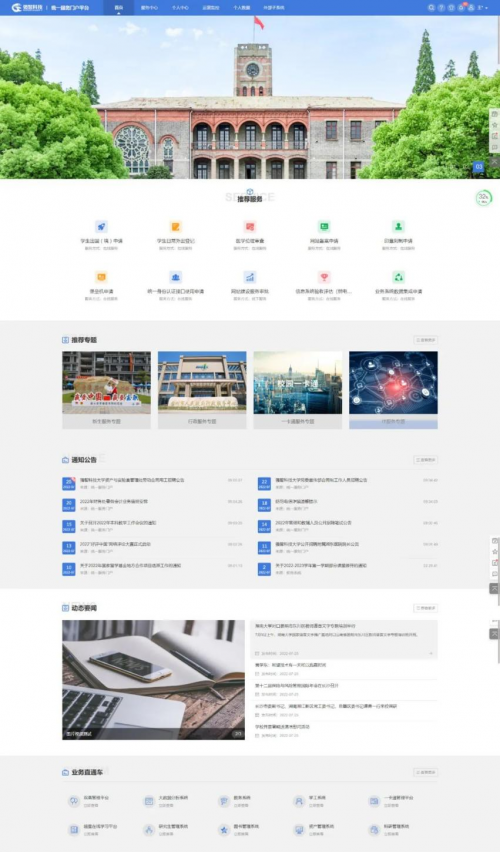Click the 32% circular progress indicator
The height and width of the screenshot is (852, 500).
click(483, 198)
